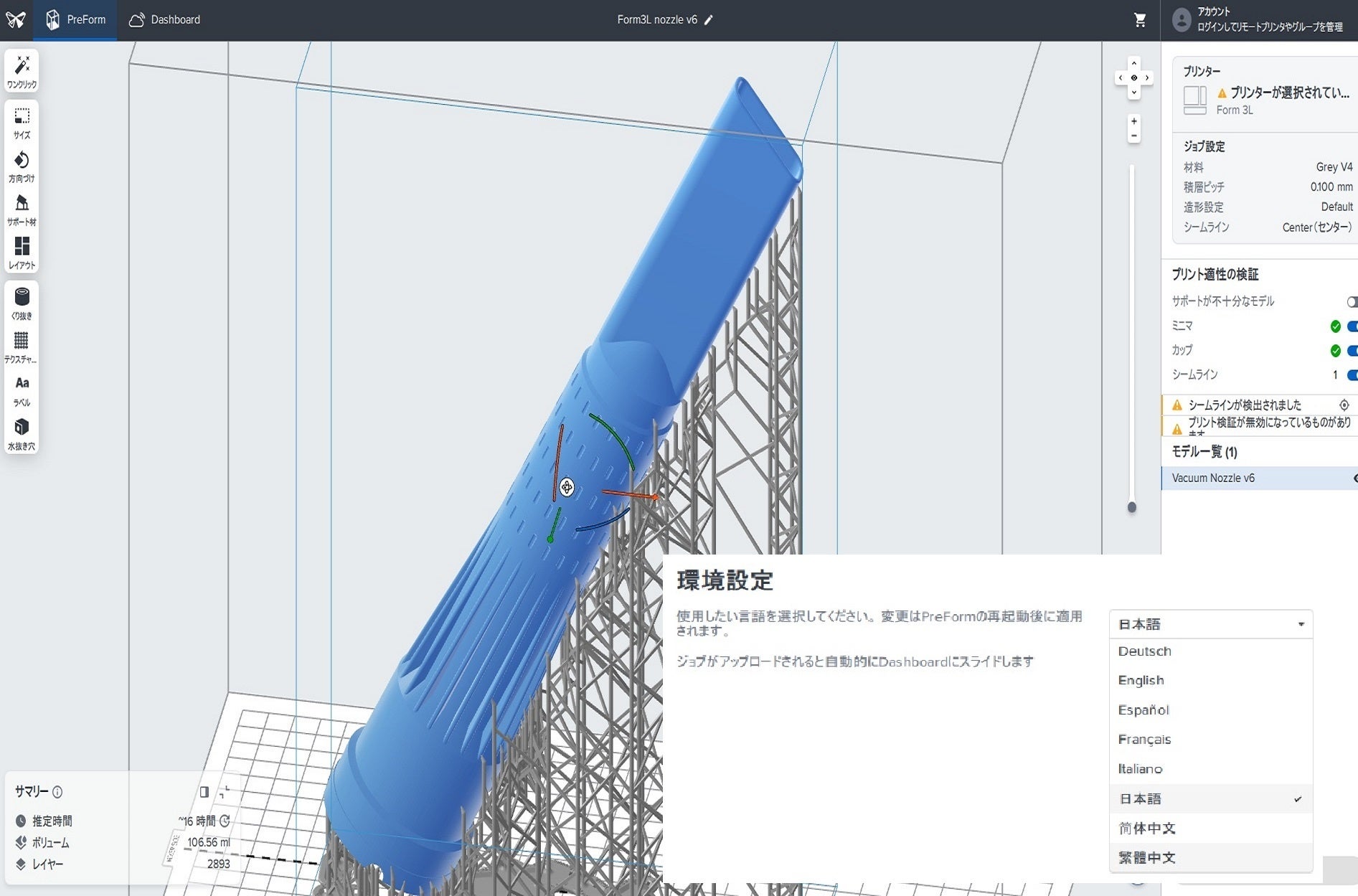The width and height of the screenshot is (1358, 896).
Task: Edit the job name with pencil icon
Action: point(709,20)
